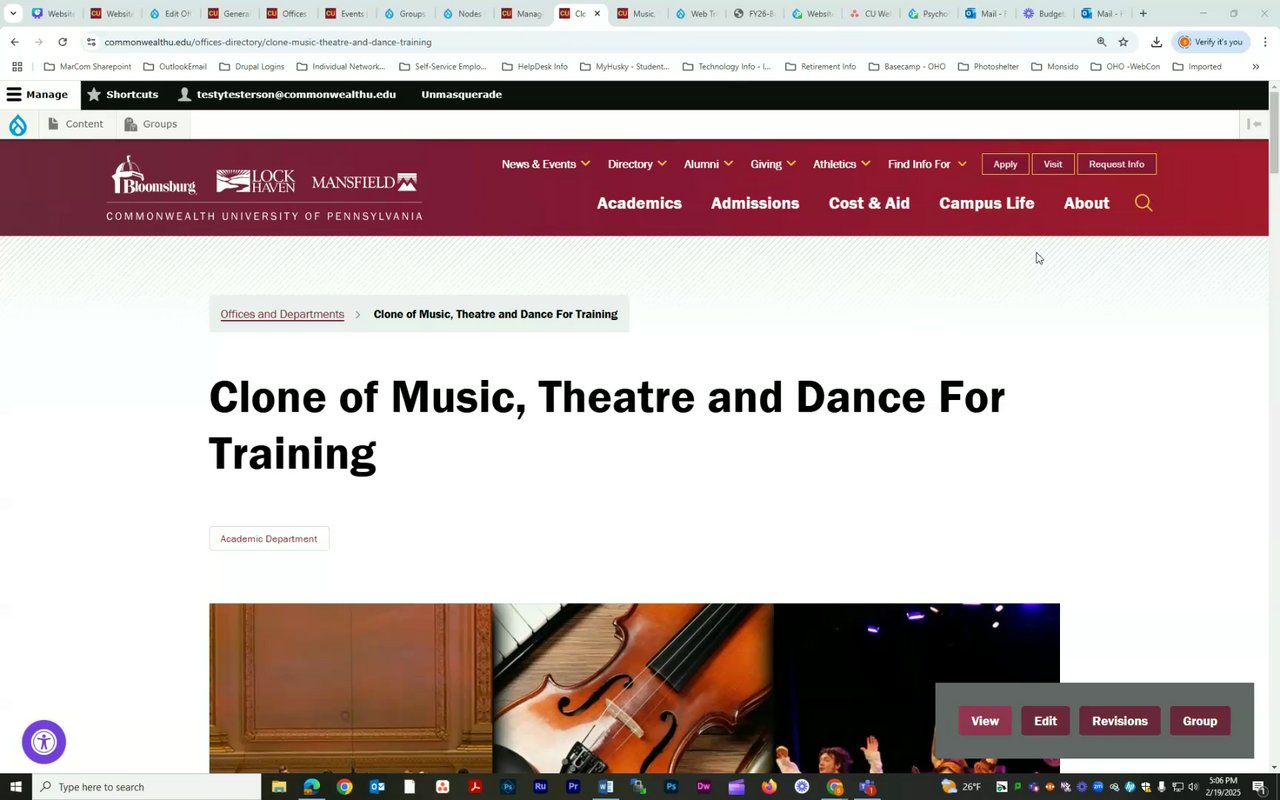Click the Unmasquerade link
The image size is (1280, 800).
[x=461, y=94]
